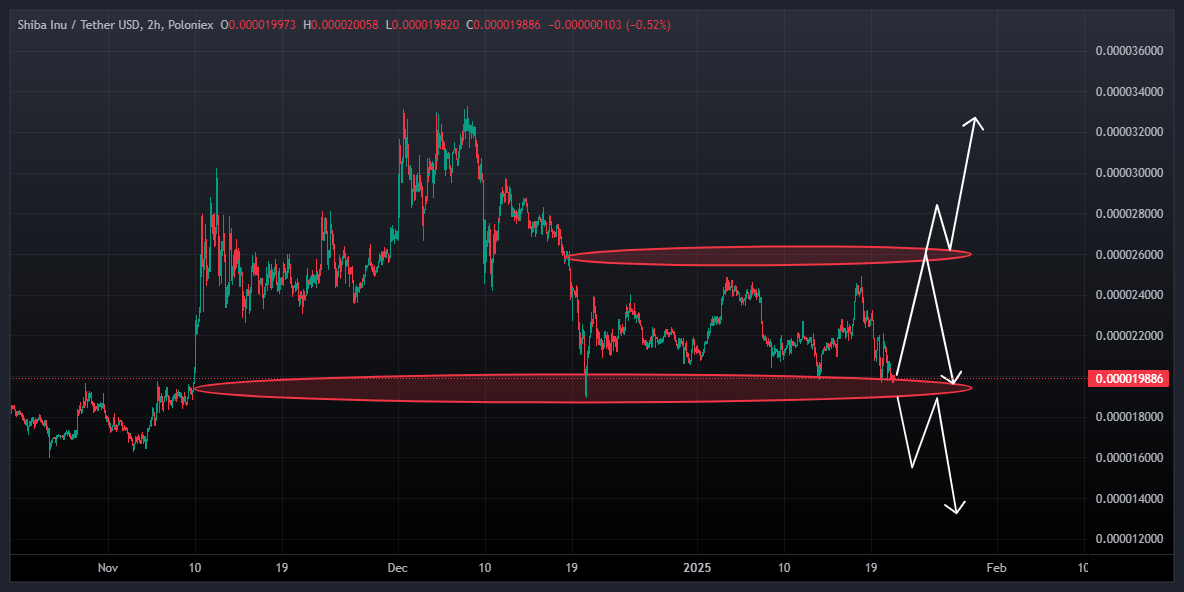Click the 10 date label right after Dec

point(485,567)
